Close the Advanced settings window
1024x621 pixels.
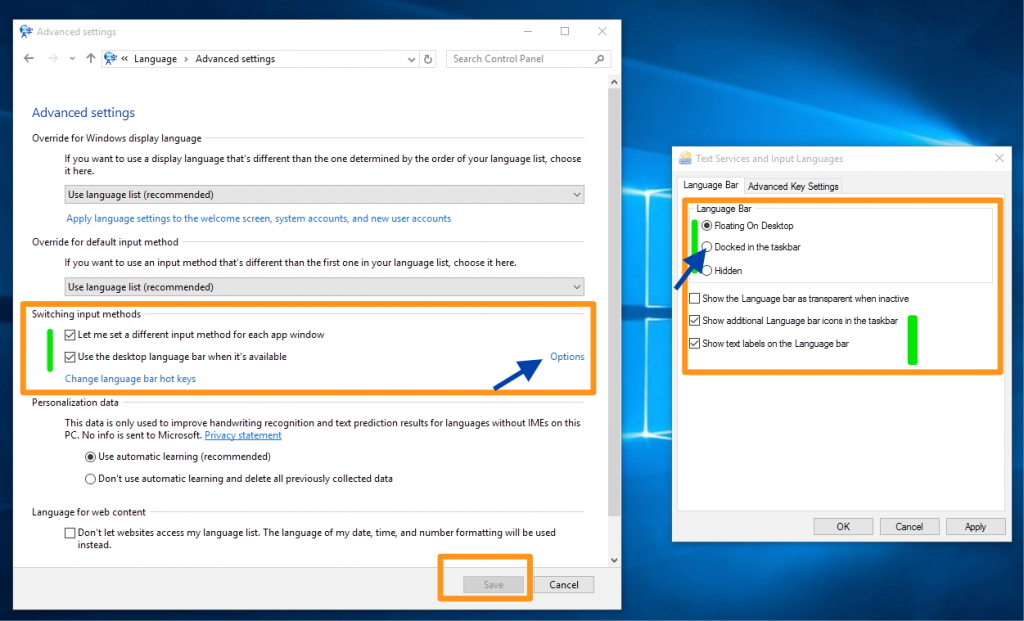602,31
